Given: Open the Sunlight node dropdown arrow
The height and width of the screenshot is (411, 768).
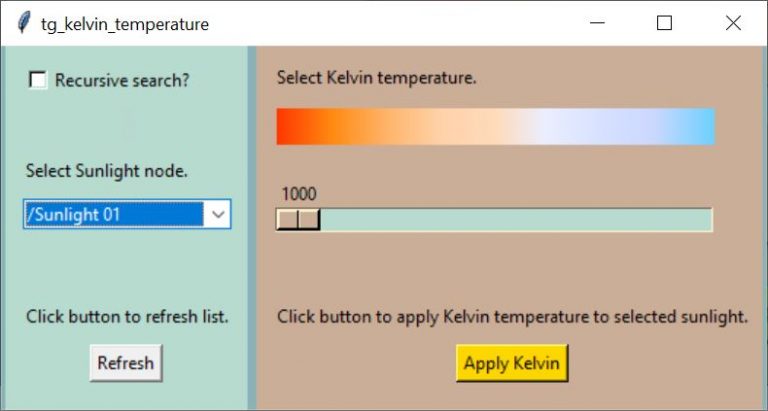Looking at the screenshot, I should (x=218, y=215).
